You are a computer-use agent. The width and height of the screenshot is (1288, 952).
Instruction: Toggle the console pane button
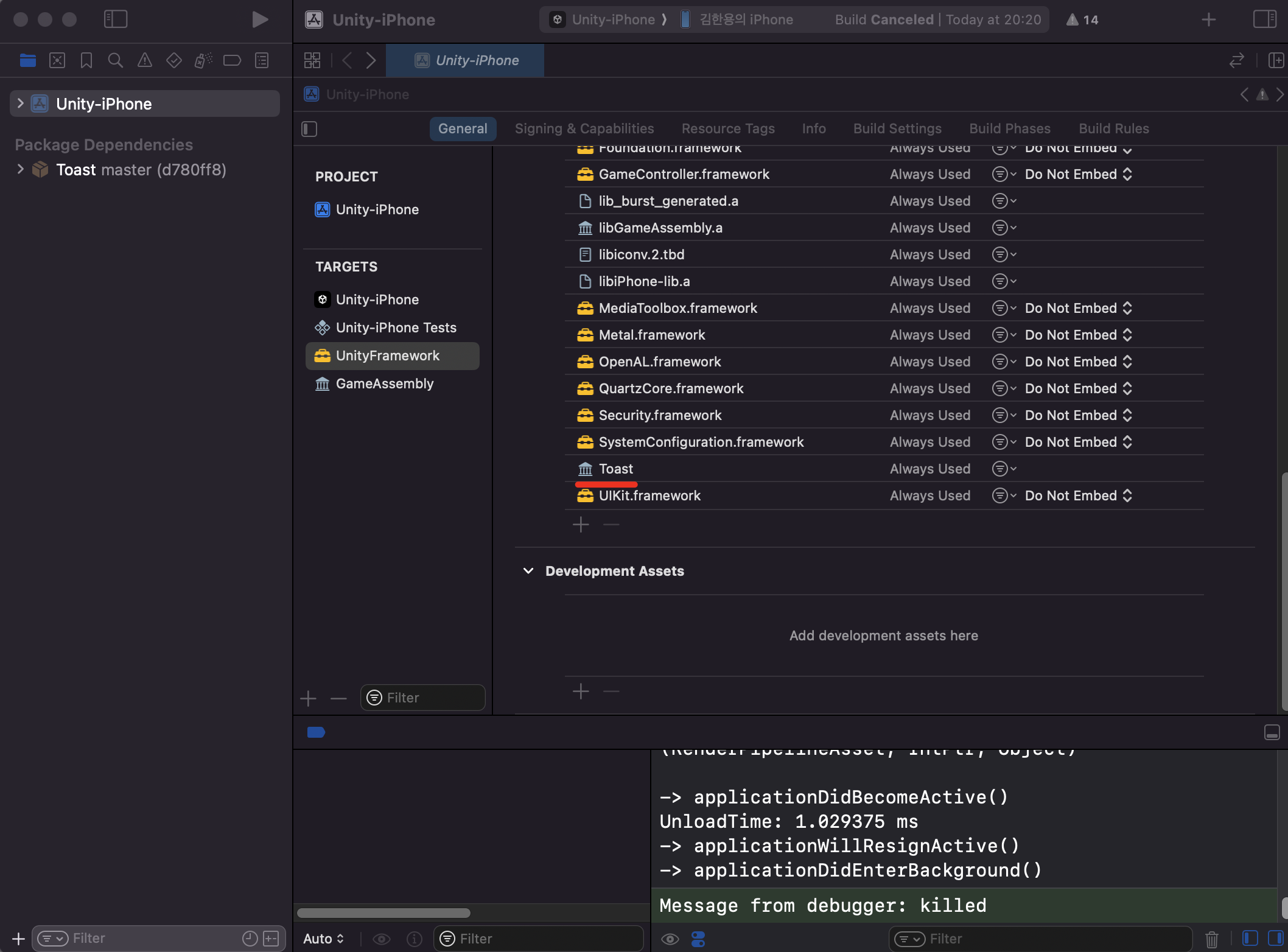(1275, 939)
